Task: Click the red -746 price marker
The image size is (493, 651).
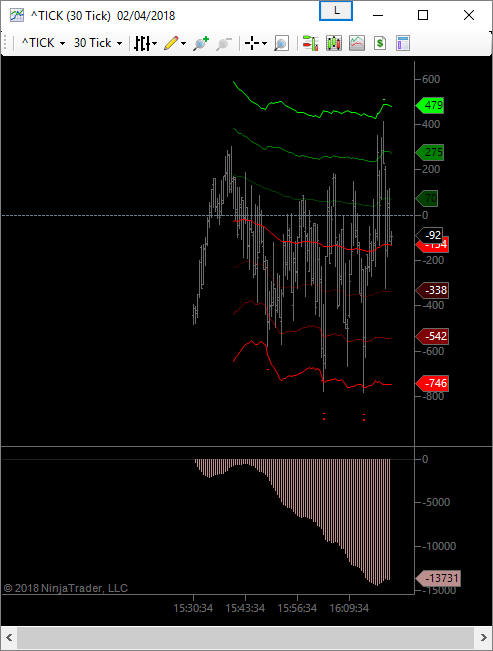Action: [x=432, y=383]
